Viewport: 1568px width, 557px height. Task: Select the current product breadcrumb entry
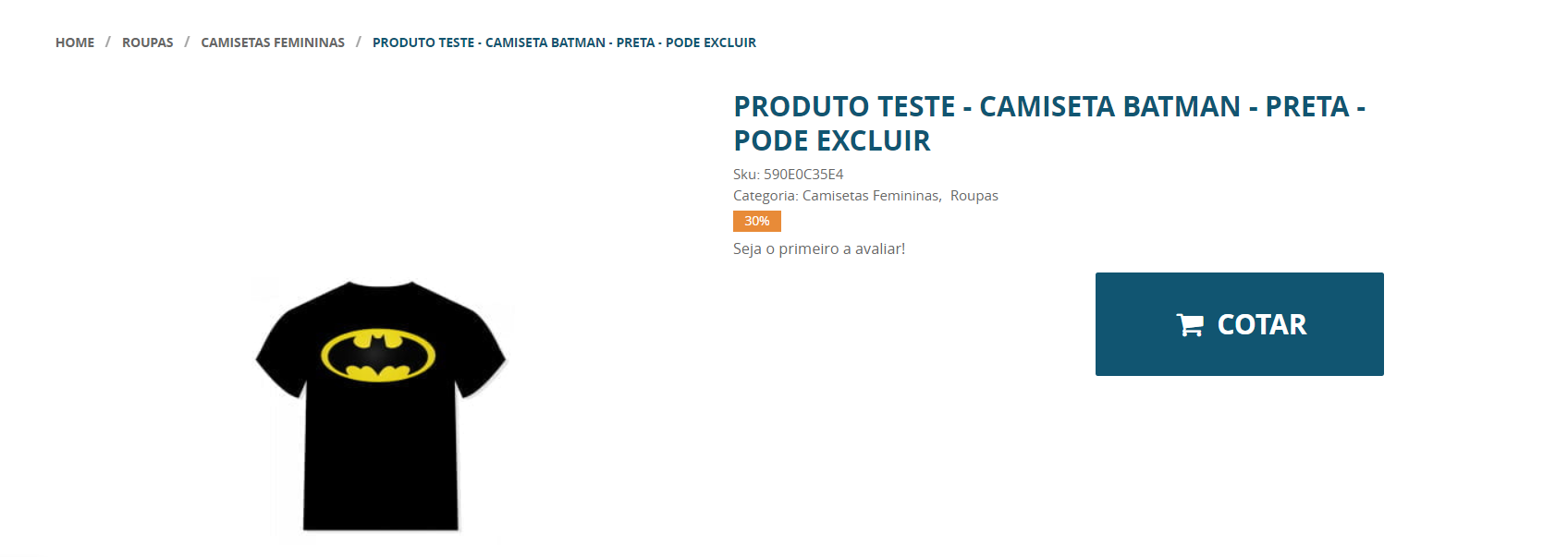pos(564,42)
